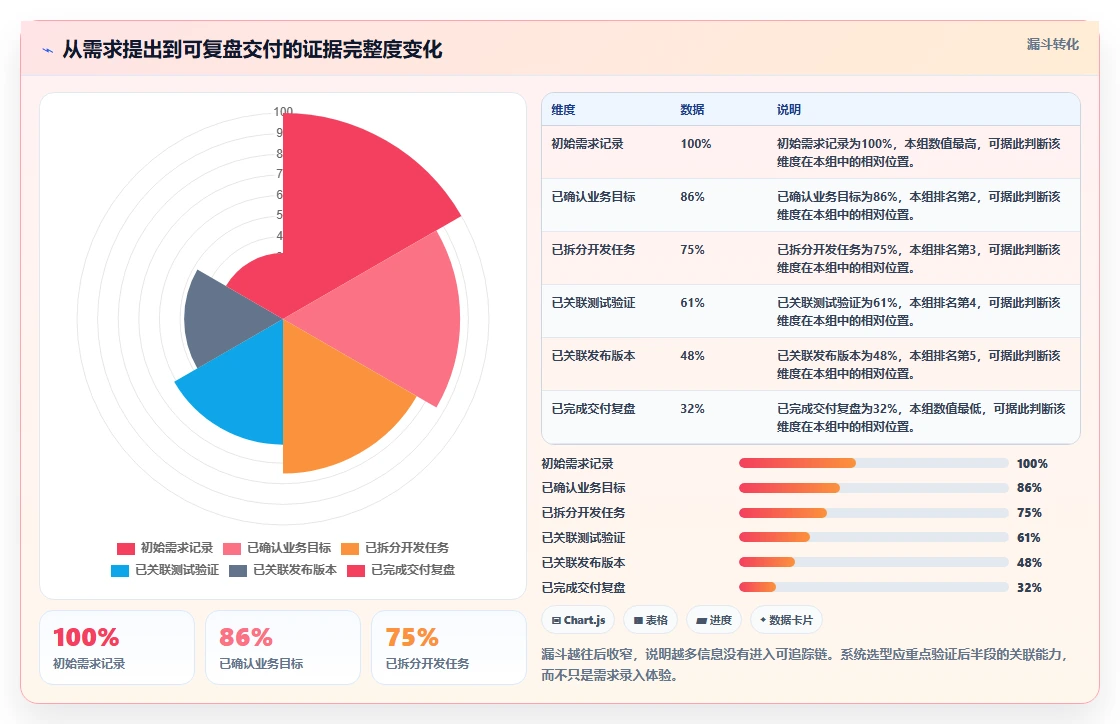Toggle 已关联测试验证 legend entry
The width and height of the screenshot is (1120, 724).
[165, 570]
